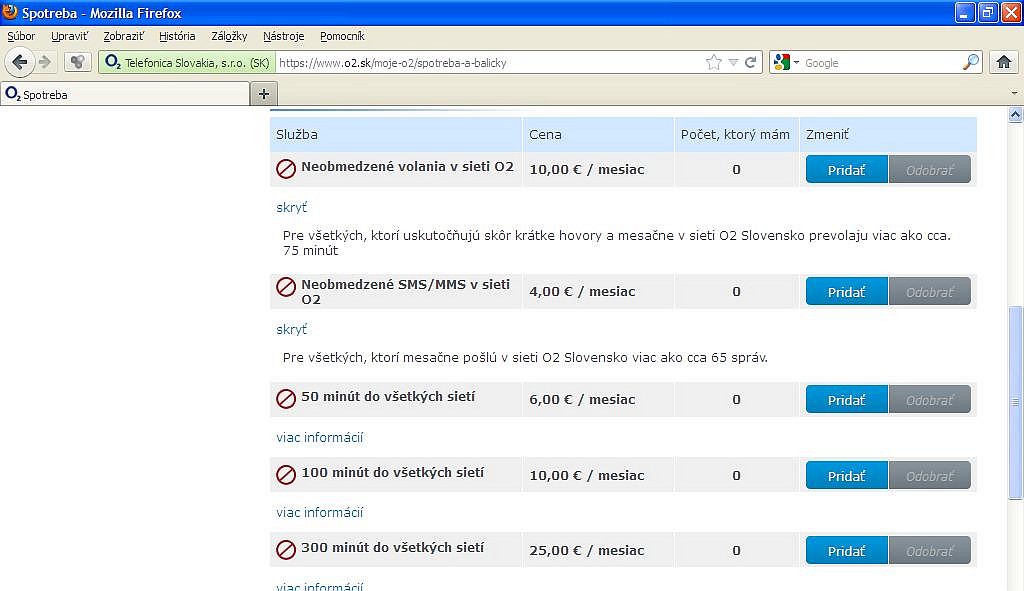The height and width of the screenshot is (591, 1024).
Task: Click the Telefonica Slovakia site identity badge
Action: coord(186,62)
